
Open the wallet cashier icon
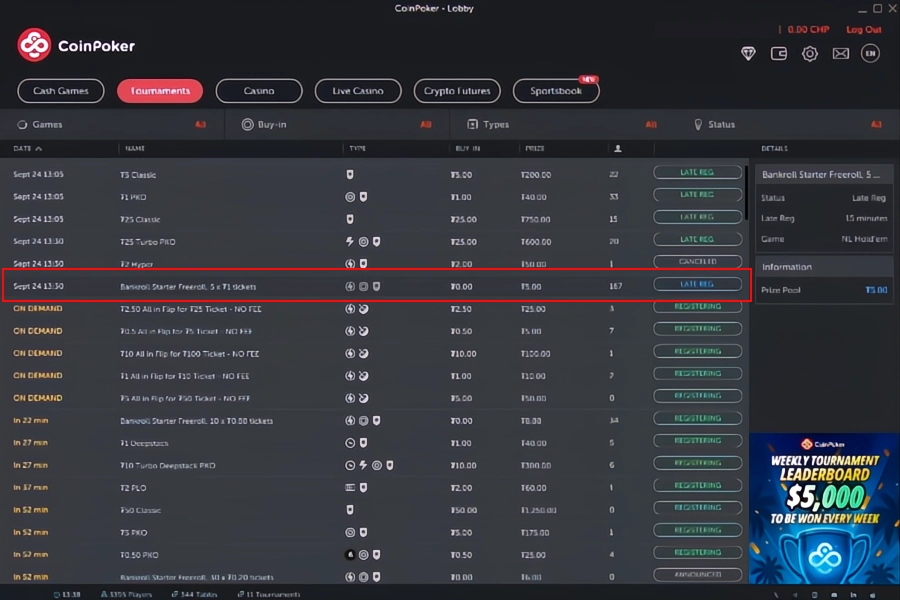tap(779, 54)
